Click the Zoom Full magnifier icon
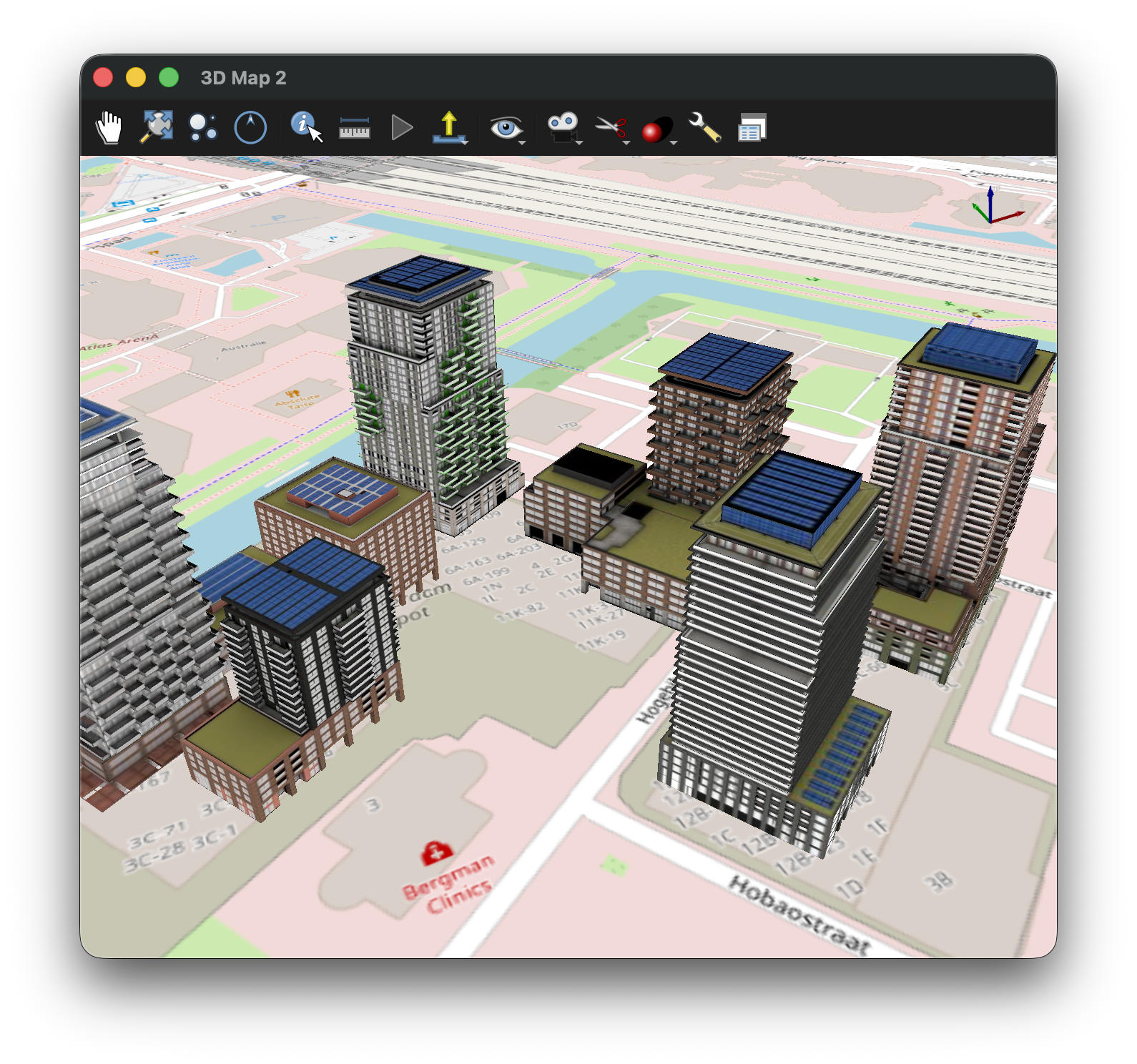This screenshot has height=1064, width=1137. click(156, 127)
